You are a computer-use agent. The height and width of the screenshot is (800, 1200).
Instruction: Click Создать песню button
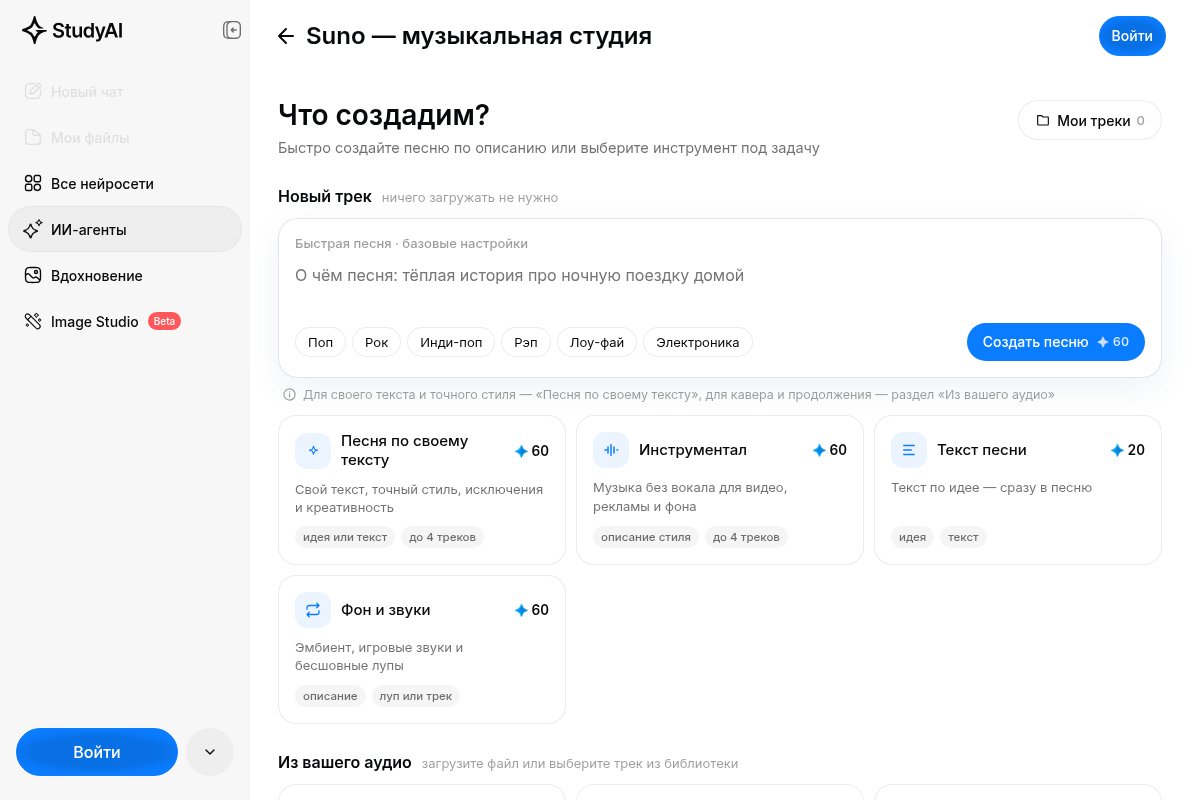click(1056, 342)
